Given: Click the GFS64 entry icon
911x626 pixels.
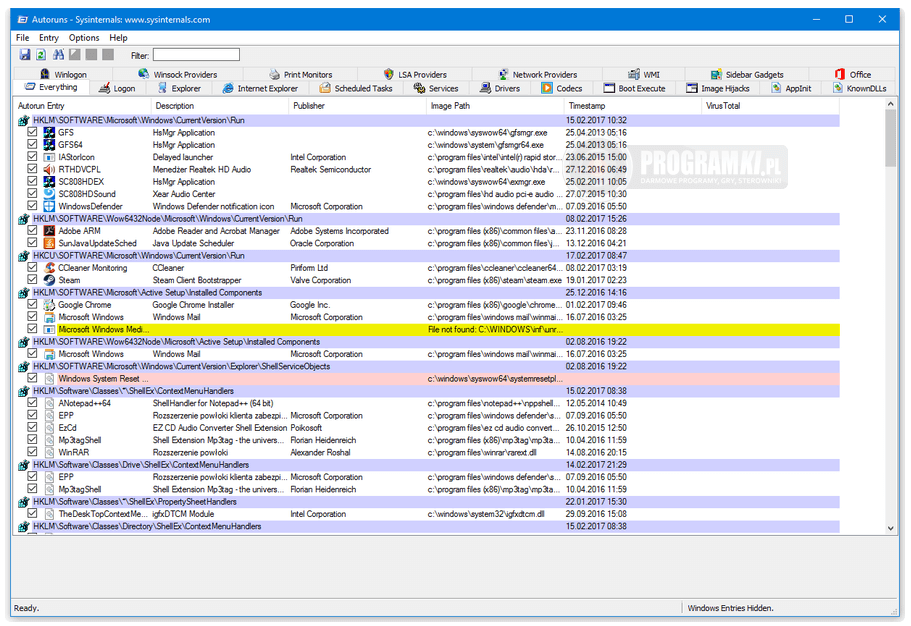Looking at the screenshot, I should [49, 145].
